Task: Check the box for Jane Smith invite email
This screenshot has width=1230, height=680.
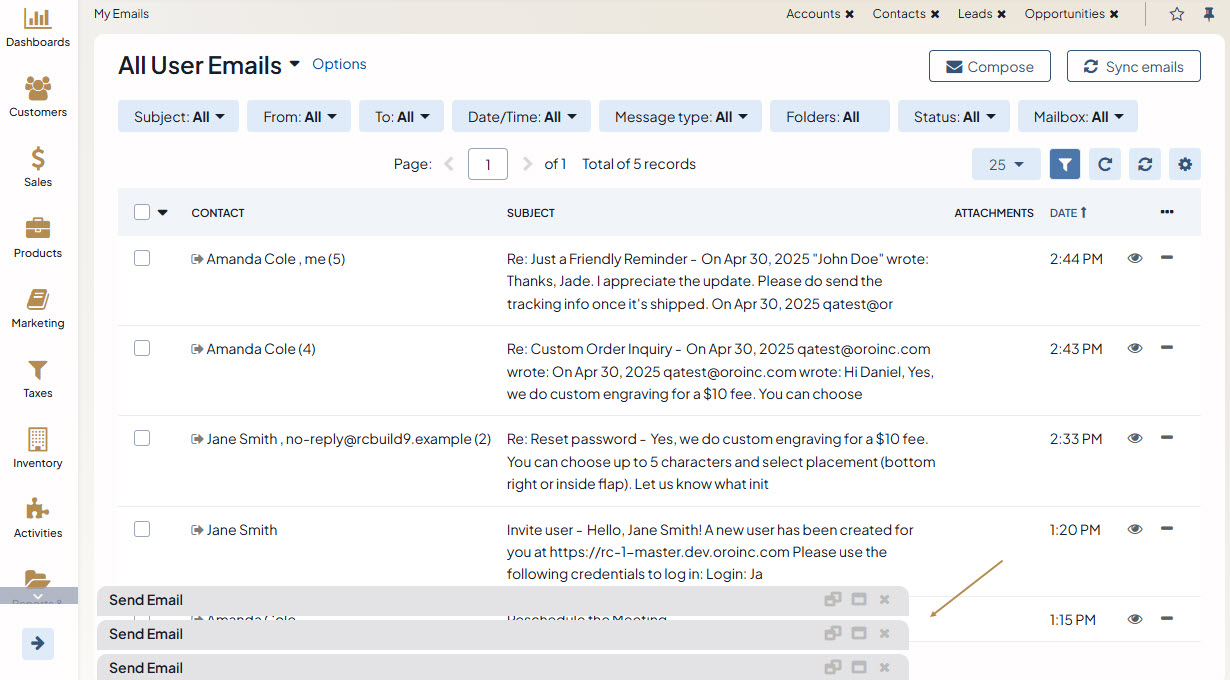Action: point(142,529)
